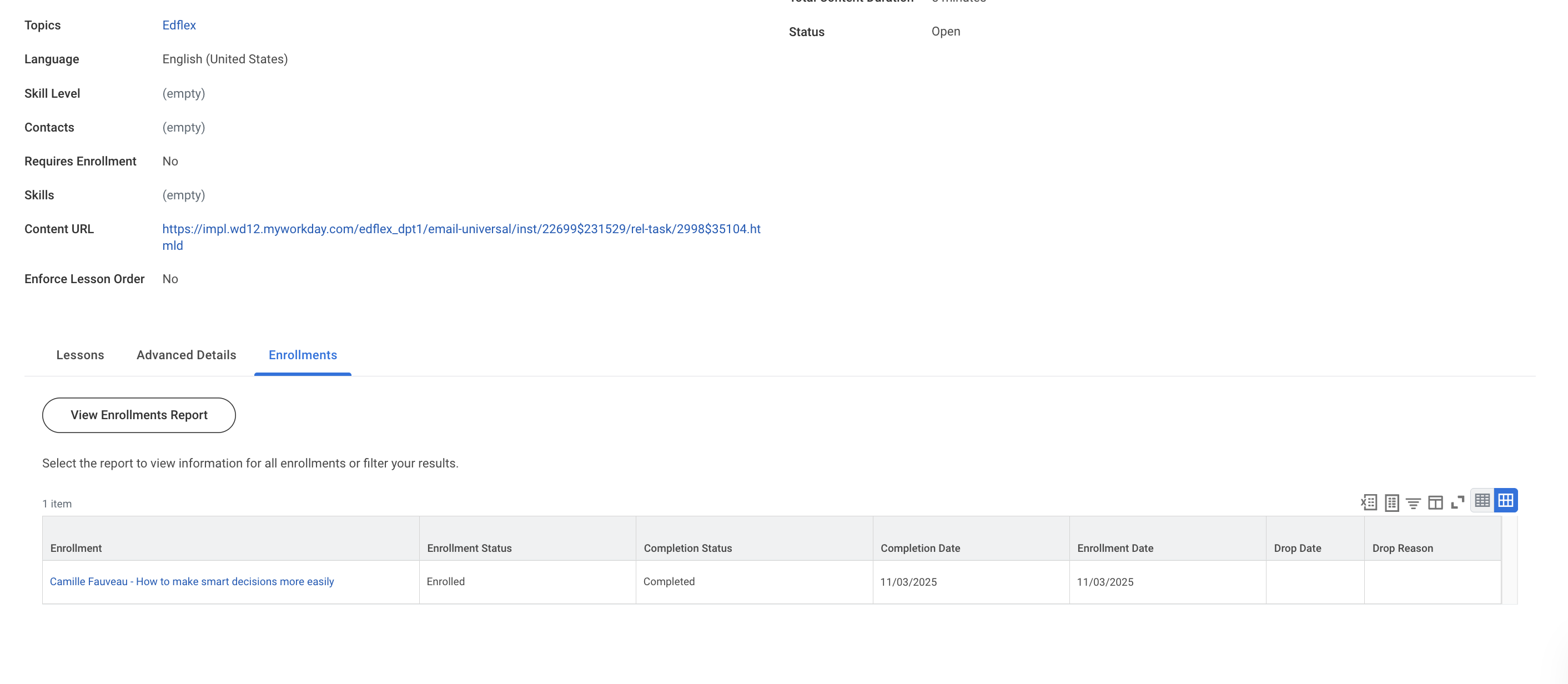Open the table filter icon
The image size is (1568, 684).
tap(1414, 502)
